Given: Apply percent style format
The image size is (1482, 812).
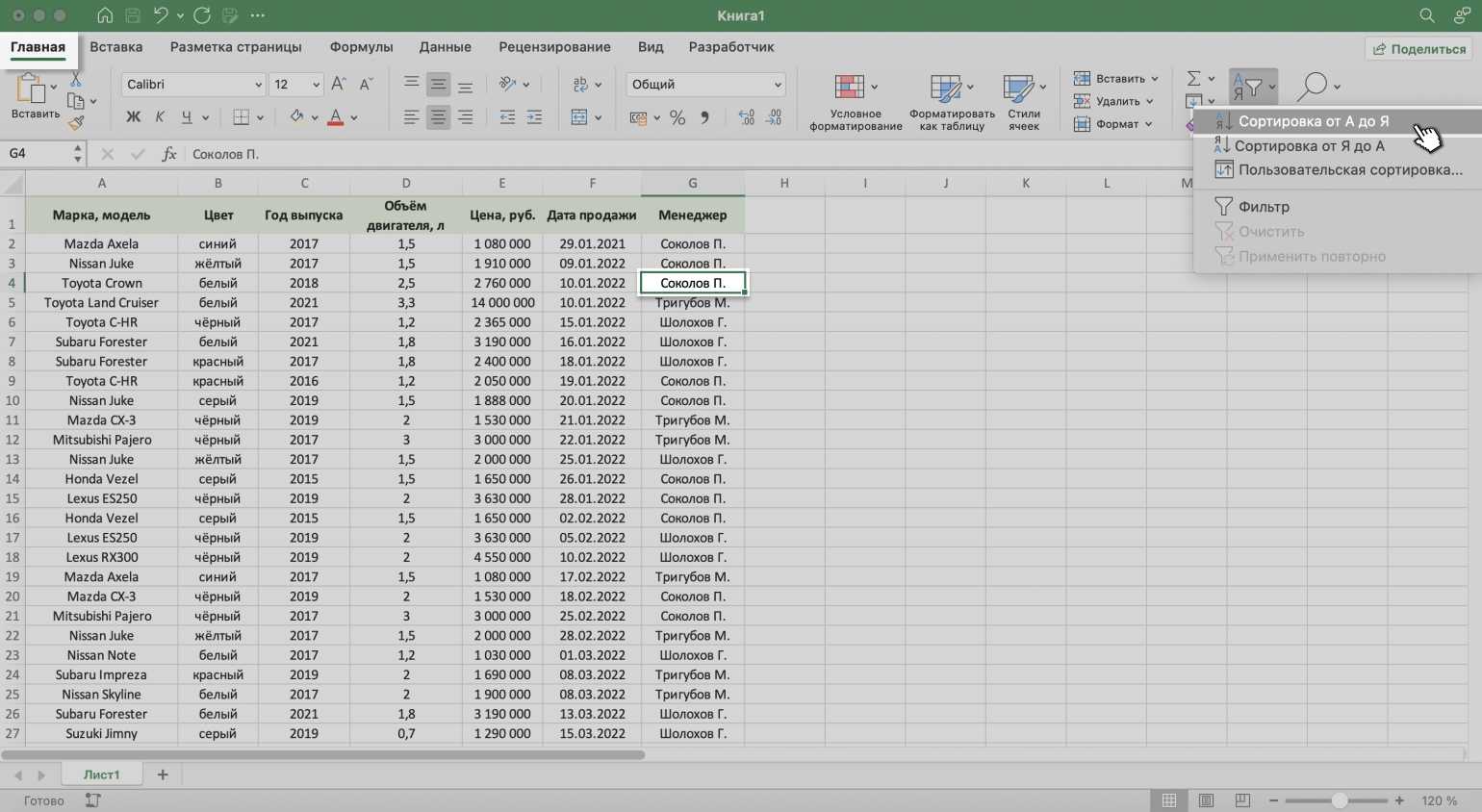Looking at the screenshot, I should point(677,117).
